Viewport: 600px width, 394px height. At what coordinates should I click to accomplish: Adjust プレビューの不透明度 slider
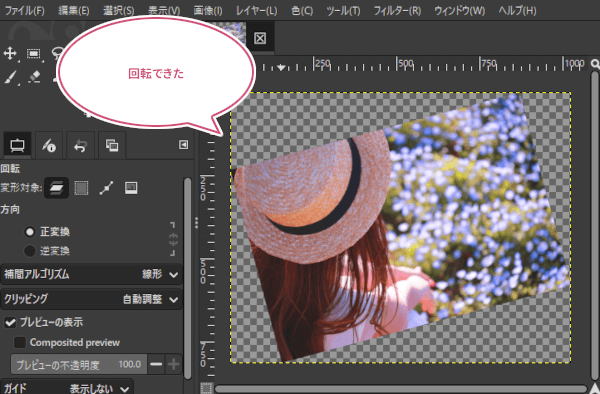tap(79, 365)
